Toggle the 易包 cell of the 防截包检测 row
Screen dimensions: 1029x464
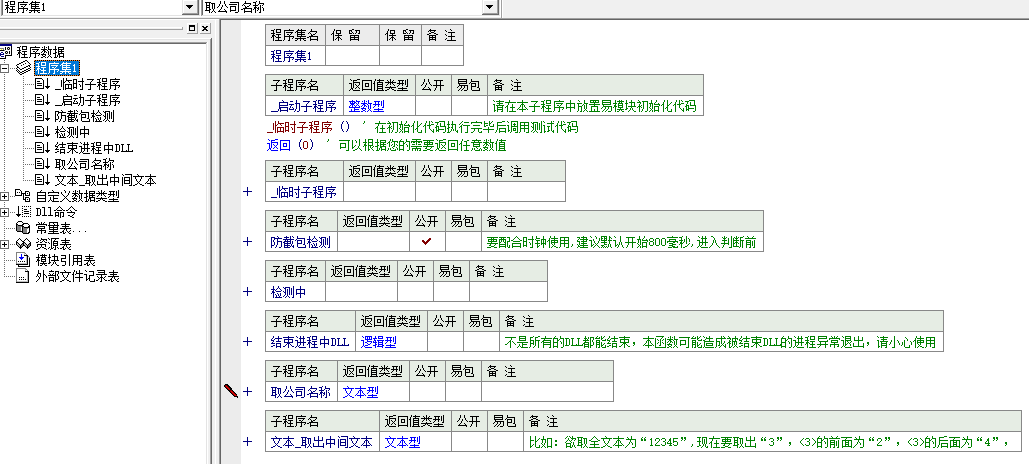463,242
